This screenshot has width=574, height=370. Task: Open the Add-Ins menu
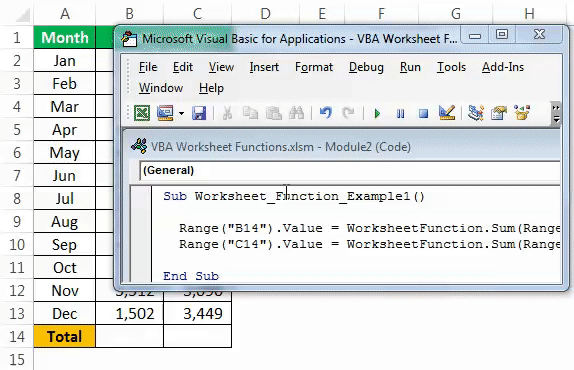point(503,67)
